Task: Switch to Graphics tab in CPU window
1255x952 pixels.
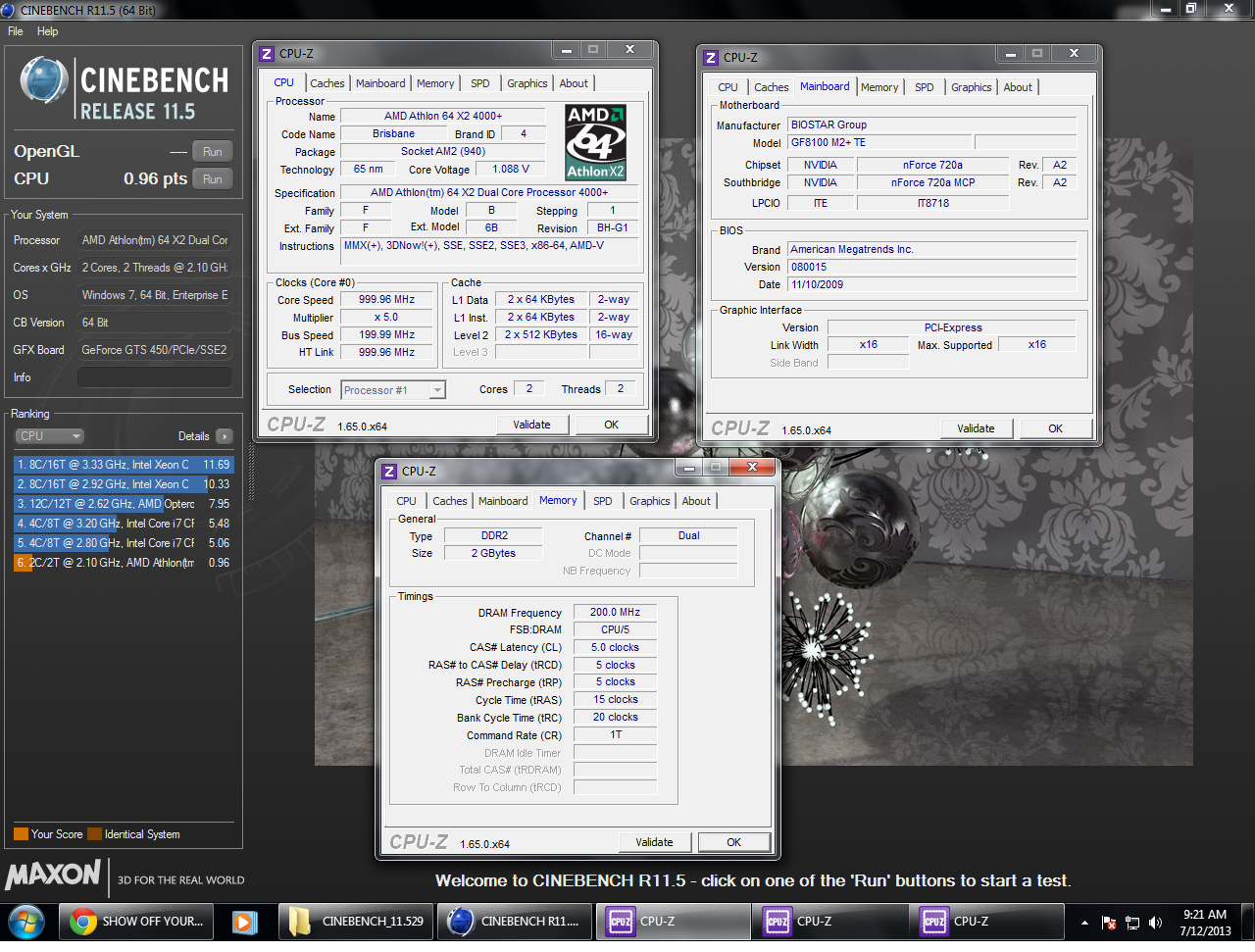Action: [527, 83]
